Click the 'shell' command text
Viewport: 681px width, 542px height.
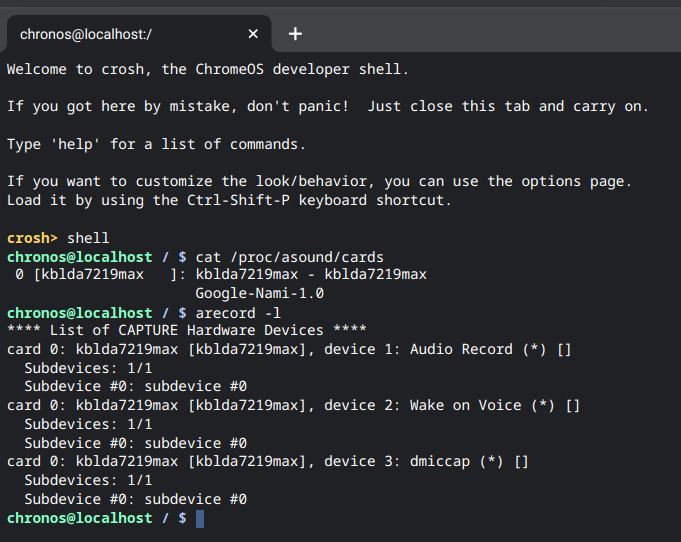coord(88,238)
